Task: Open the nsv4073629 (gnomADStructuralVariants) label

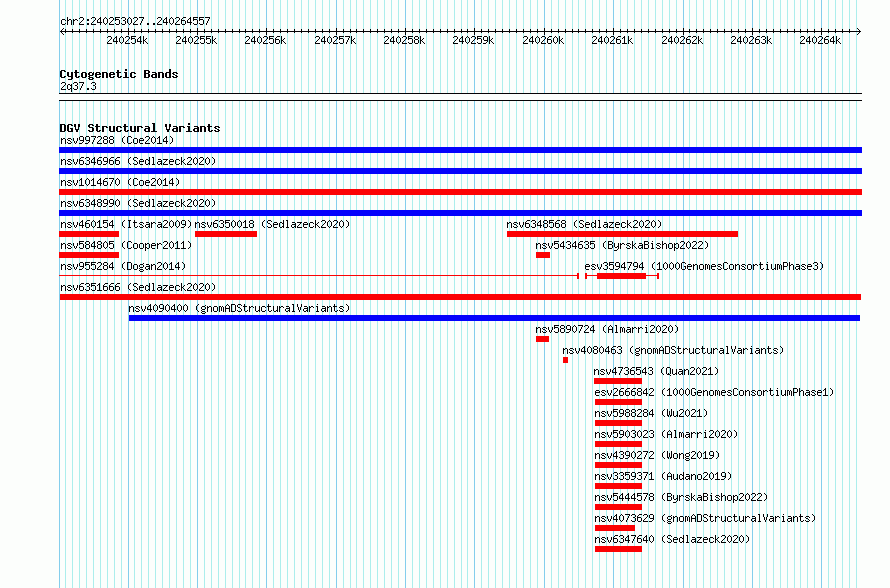Action: click(x=705, y=518)
